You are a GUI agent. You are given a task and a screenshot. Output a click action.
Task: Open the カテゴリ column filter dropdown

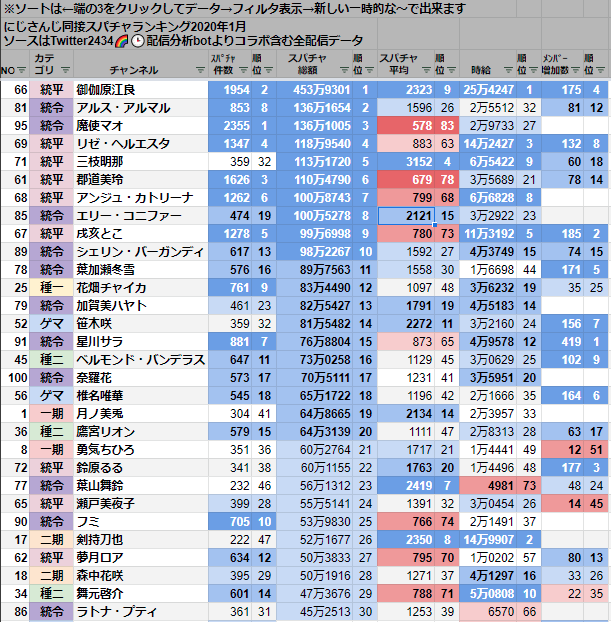(x=66, y=70)
